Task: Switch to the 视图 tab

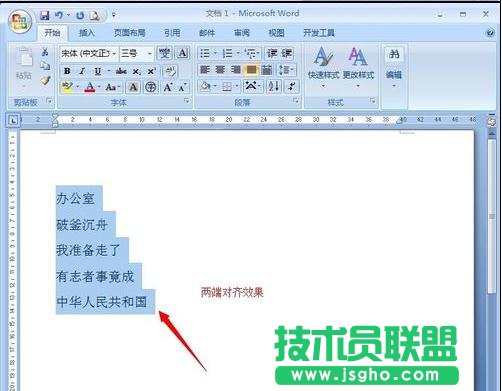Action: [276, 33]
